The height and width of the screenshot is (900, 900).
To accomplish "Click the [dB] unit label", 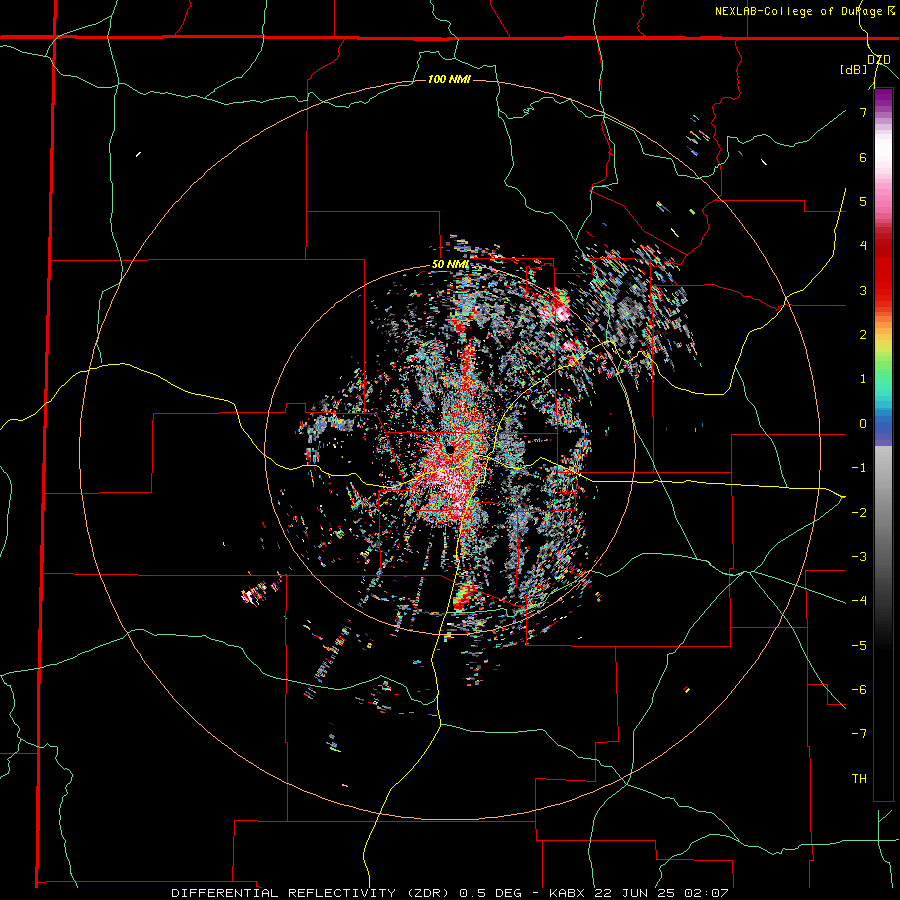I will tap(854, 69).
